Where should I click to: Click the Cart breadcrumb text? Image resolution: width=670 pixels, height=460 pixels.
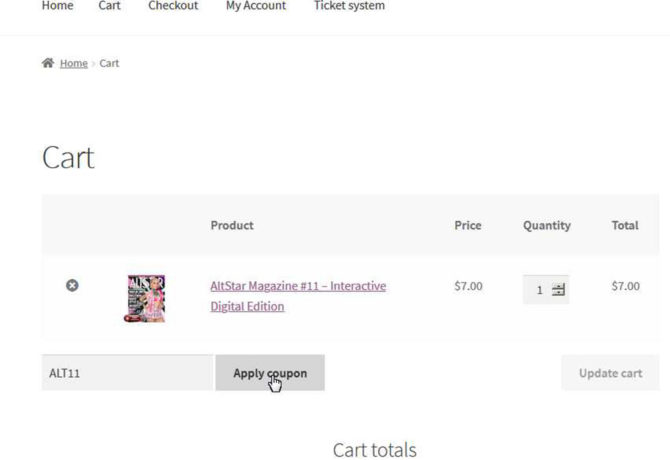point(109,63)
